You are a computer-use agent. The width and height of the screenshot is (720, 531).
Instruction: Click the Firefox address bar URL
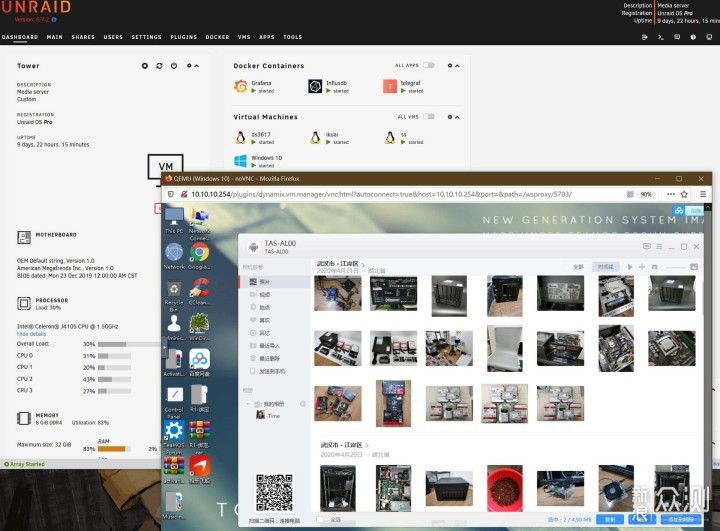(x=381, y=194)
